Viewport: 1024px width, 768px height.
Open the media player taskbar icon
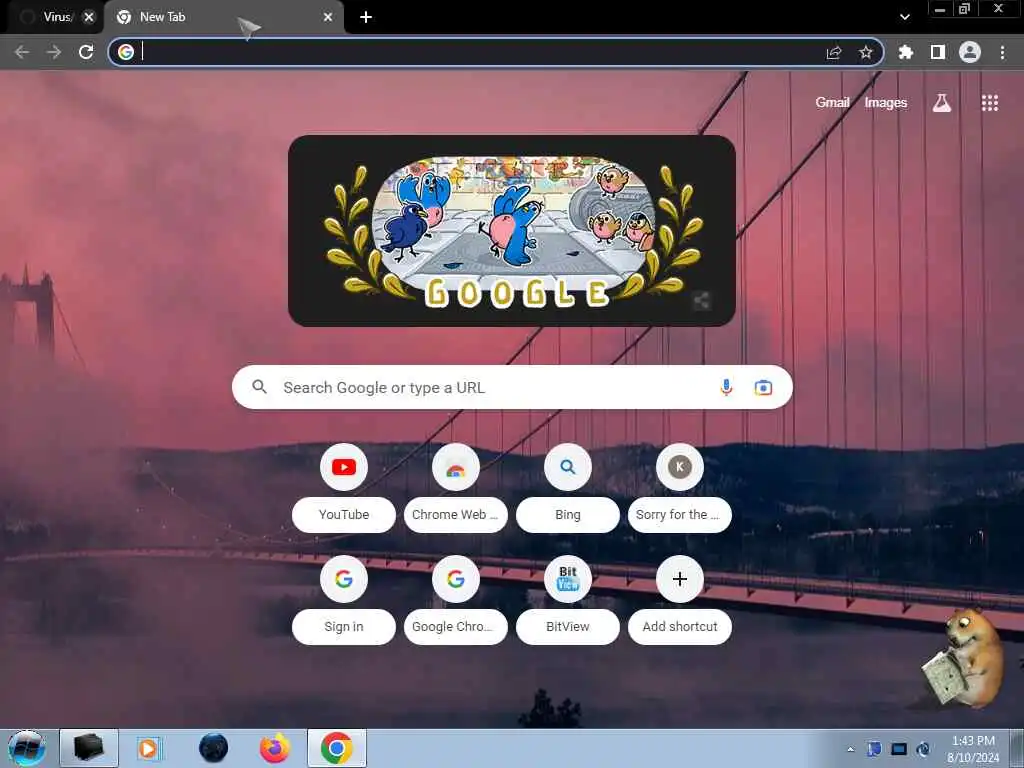pos(148,748)
